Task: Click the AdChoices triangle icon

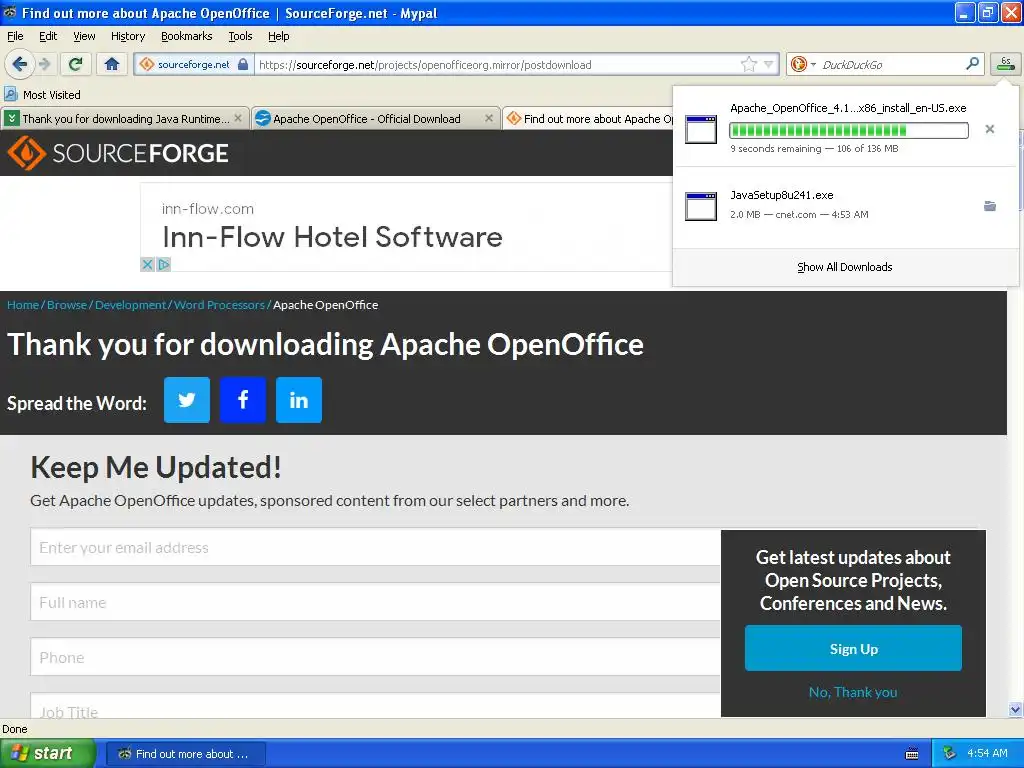Action: point(163,264)
